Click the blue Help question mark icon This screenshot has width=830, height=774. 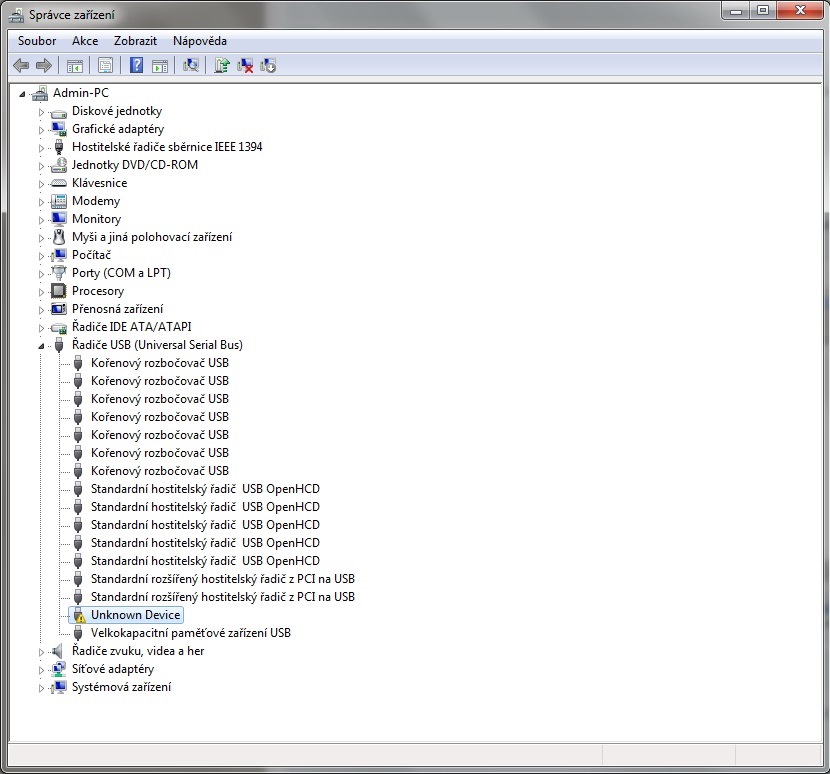[x=137, y=65]
